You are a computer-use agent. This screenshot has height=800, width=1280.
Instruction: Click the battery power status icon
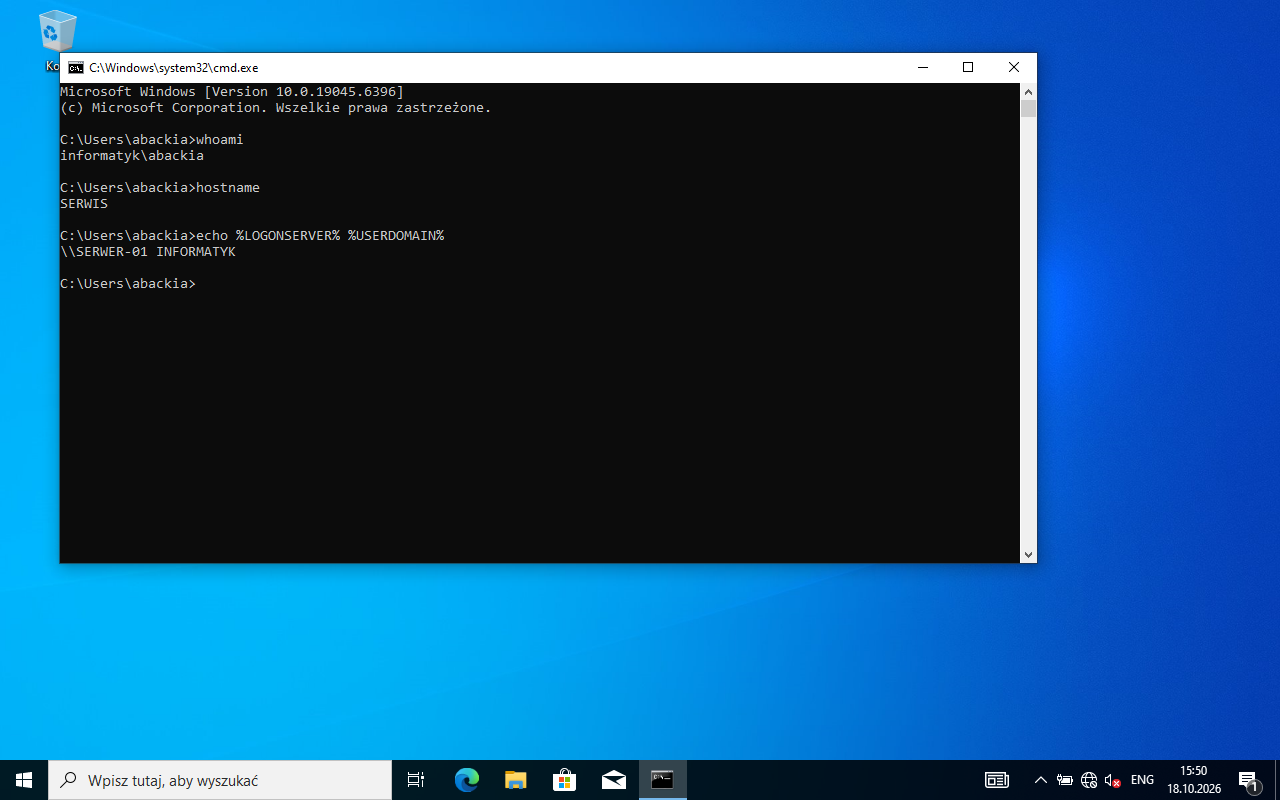[1065, 780]
